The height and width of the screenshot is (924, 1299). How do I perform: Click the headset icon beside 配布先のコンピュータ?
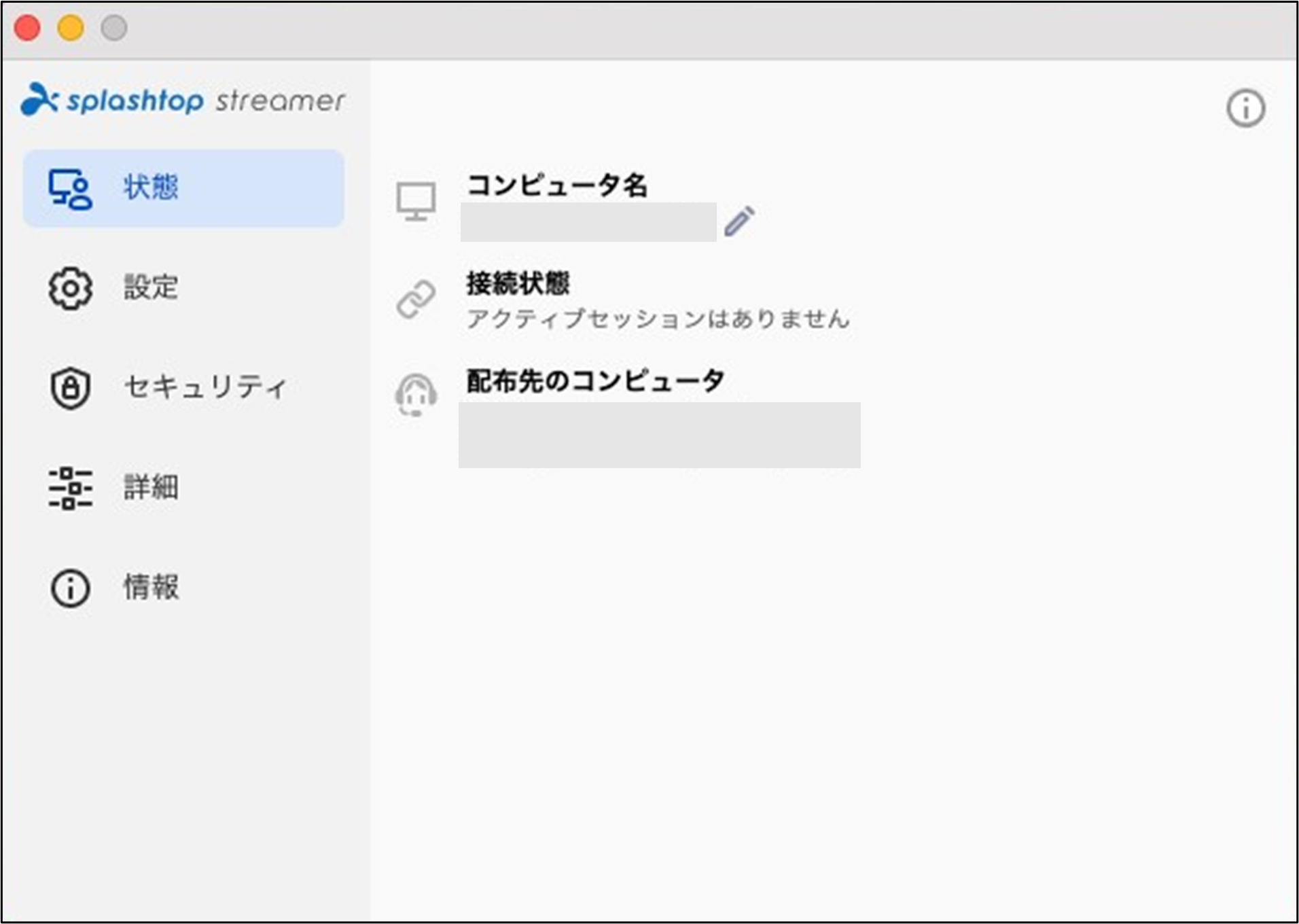pos(416,395)
